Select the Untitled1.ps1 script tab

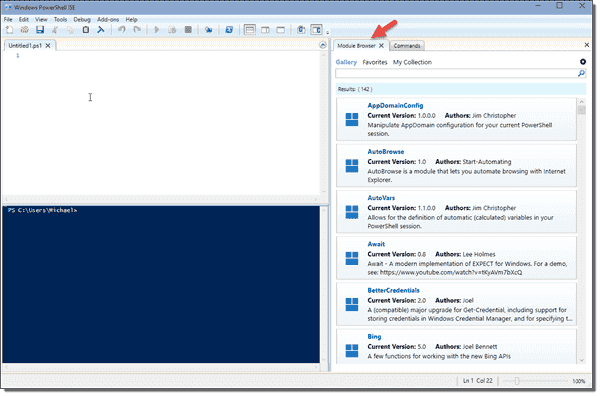click(25, 46)
